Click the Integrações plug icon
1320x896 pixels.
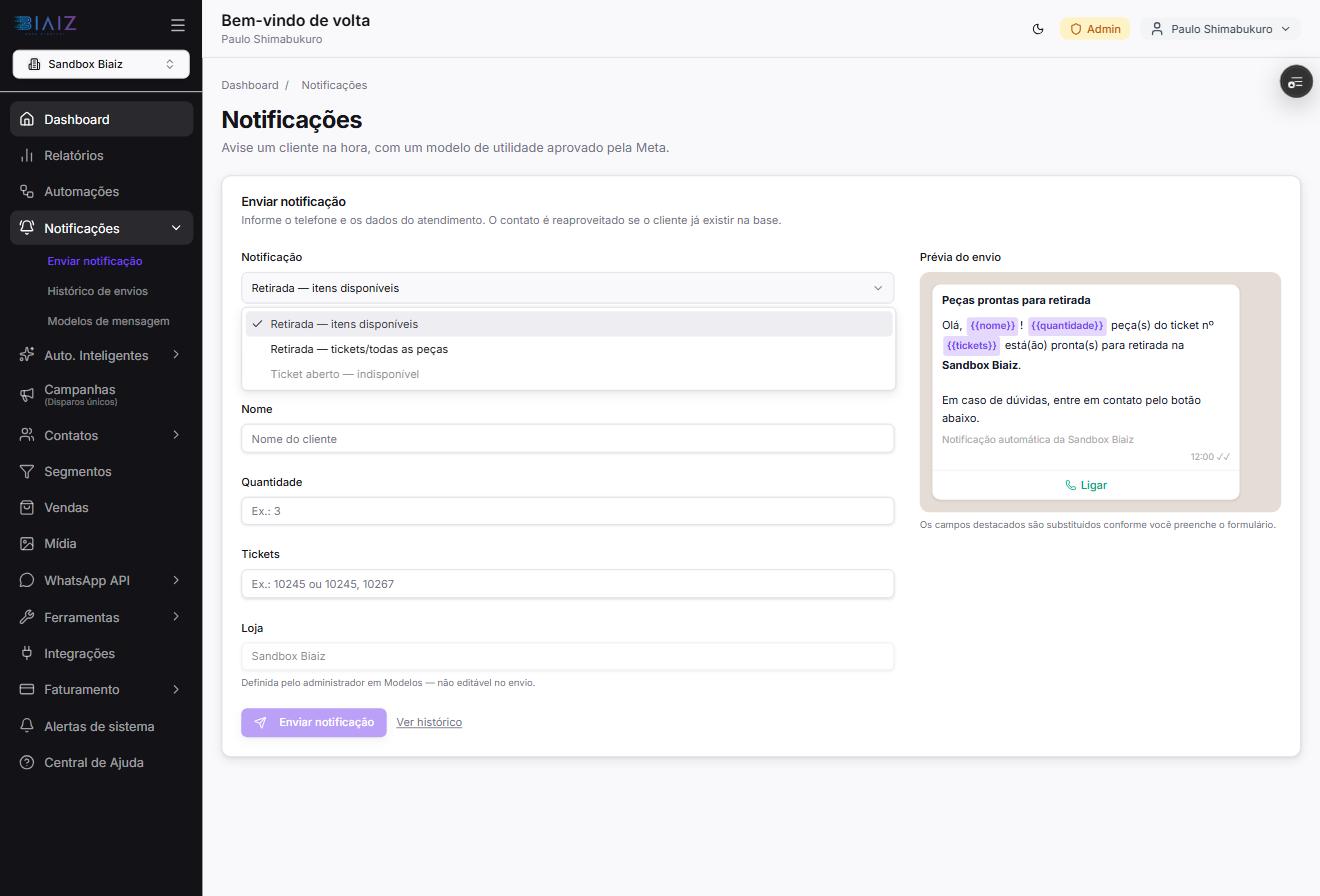point(27,653)
